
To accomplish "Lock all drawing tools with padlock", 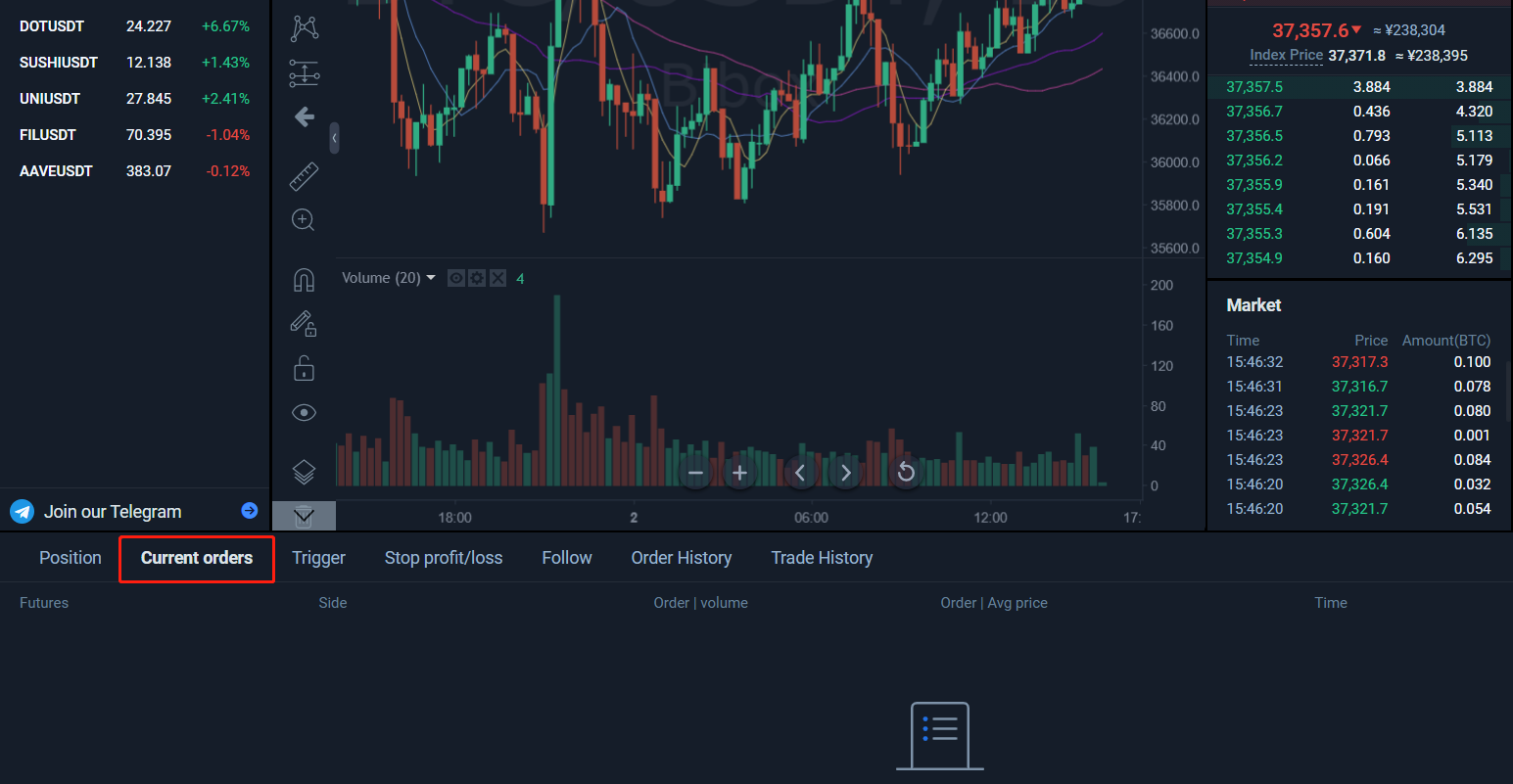I will point(304,369).
